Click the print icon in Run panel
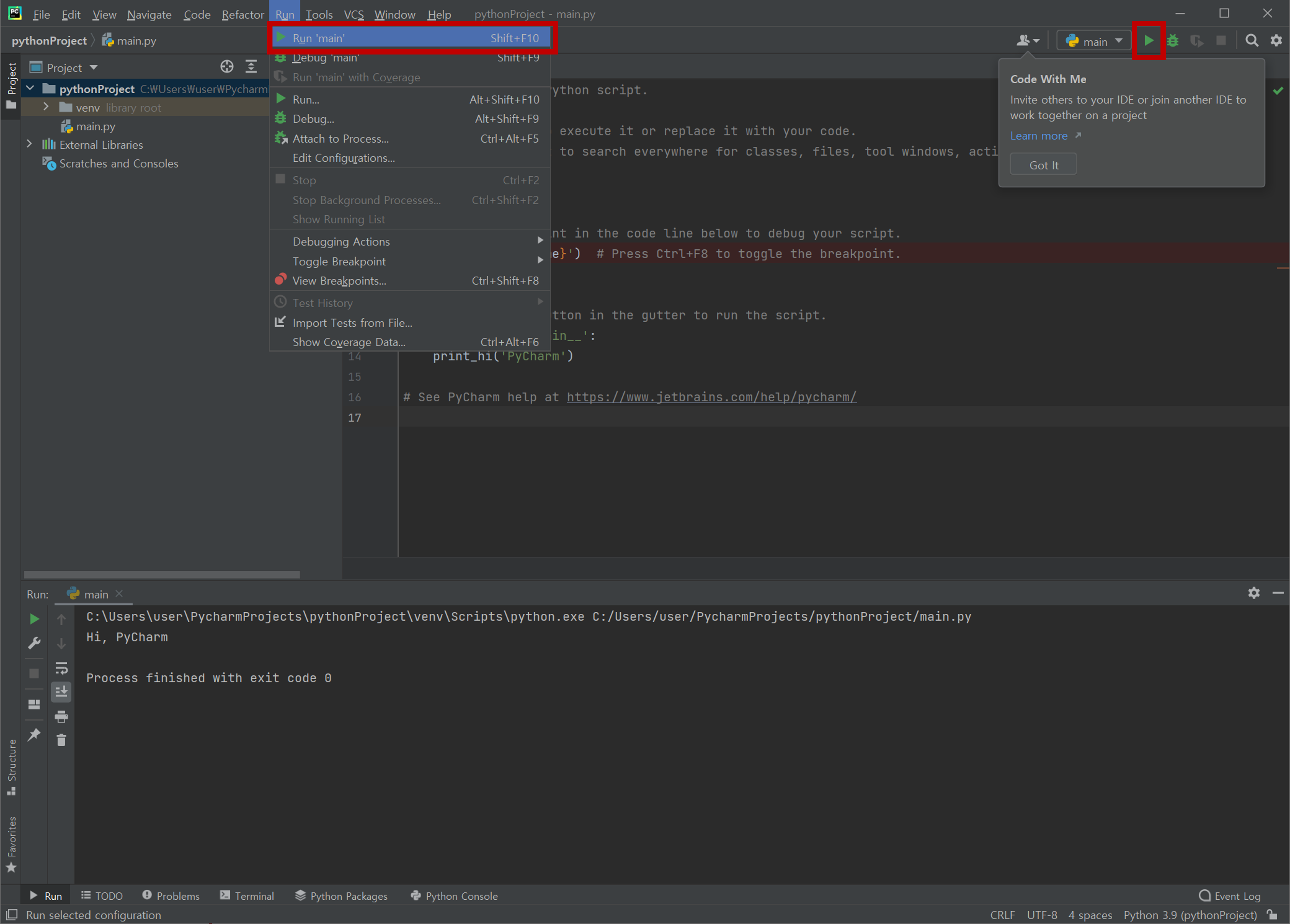1290x924 pixels. 62,716
